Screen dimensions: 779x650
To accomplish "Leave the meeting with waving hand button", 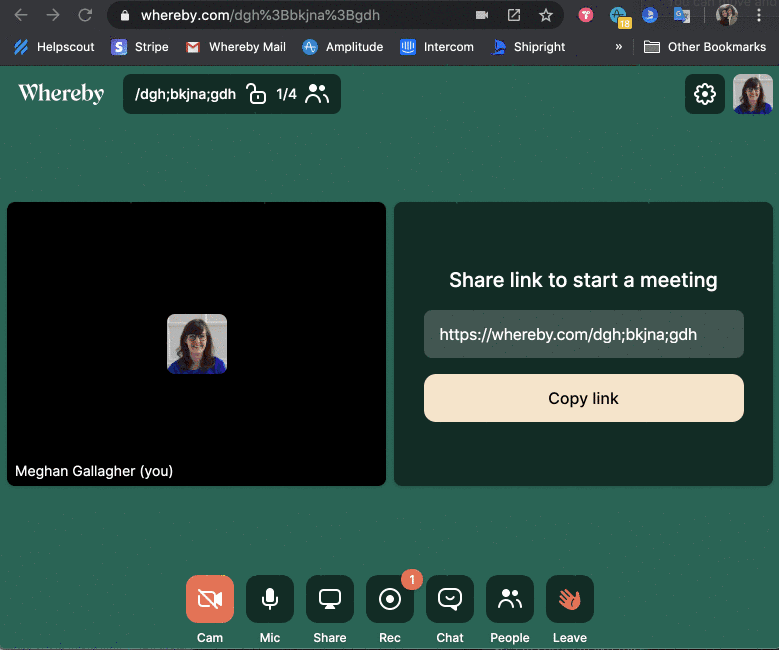I will coord(570,599).
